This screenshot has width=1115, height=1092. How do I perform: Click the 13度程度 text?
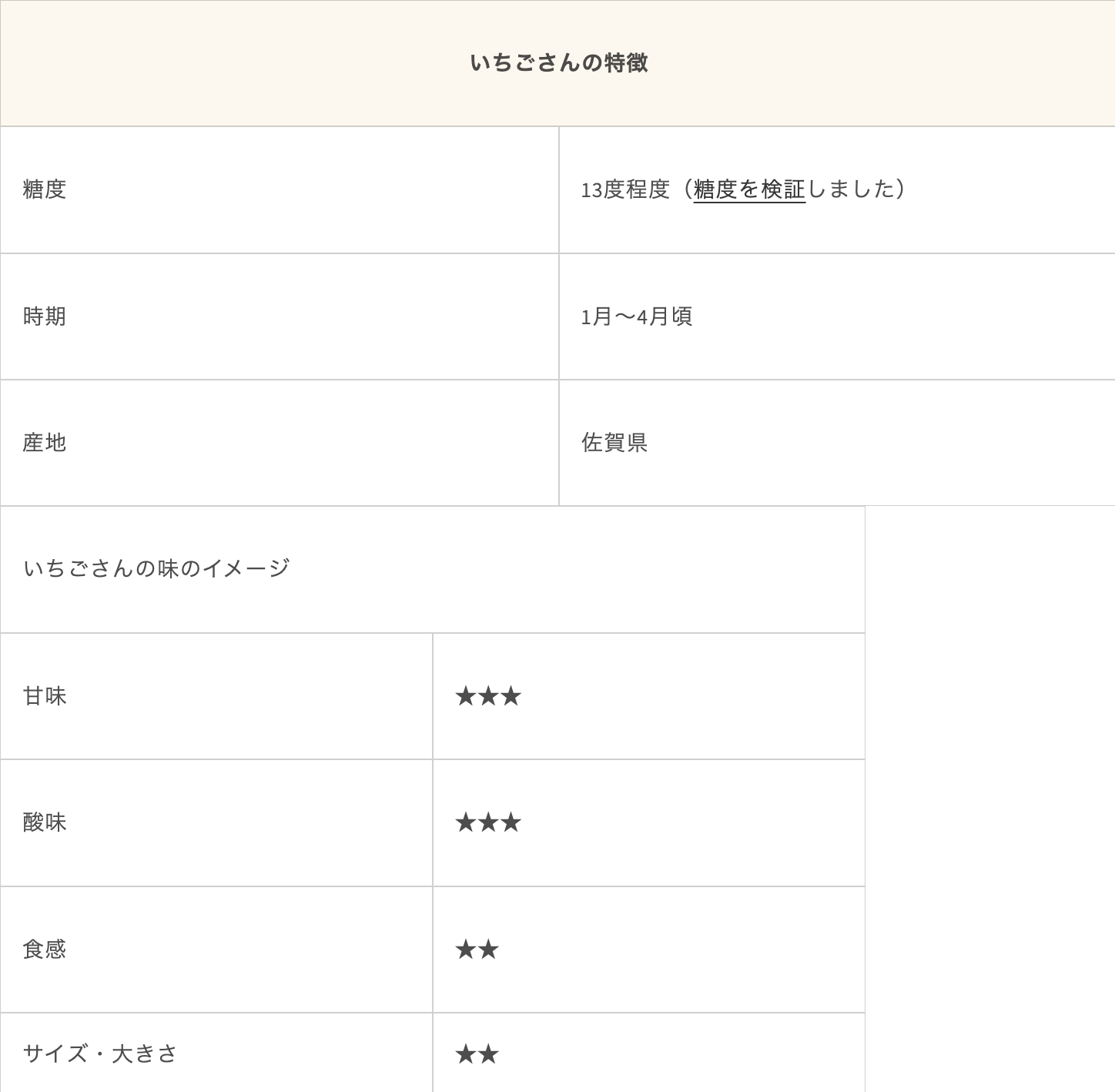coord(624,189)
